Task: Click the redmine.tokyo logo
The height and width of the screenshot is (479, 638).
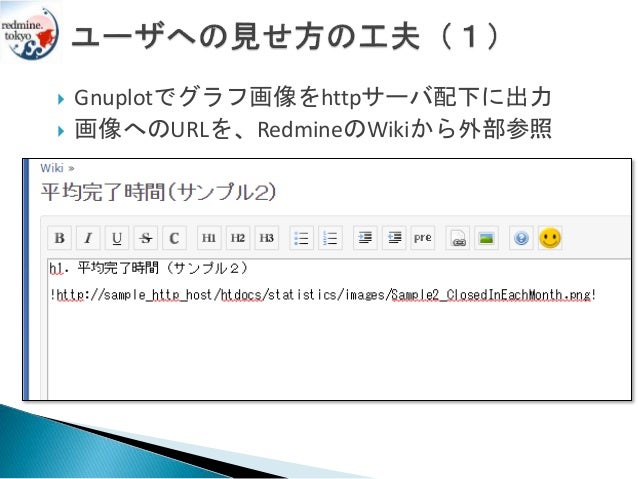Action: (x=29, y=32)
